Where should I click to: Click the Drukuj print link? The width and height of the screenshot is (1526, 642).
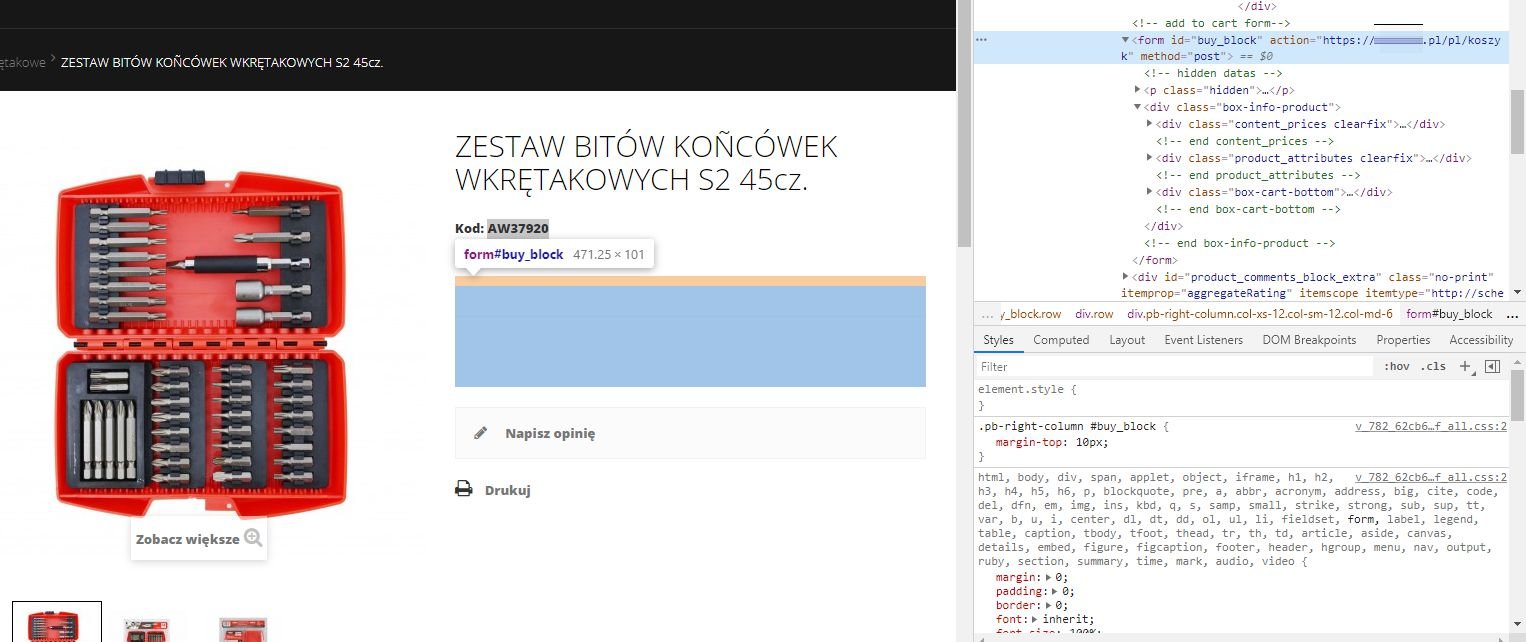point(507,490)
